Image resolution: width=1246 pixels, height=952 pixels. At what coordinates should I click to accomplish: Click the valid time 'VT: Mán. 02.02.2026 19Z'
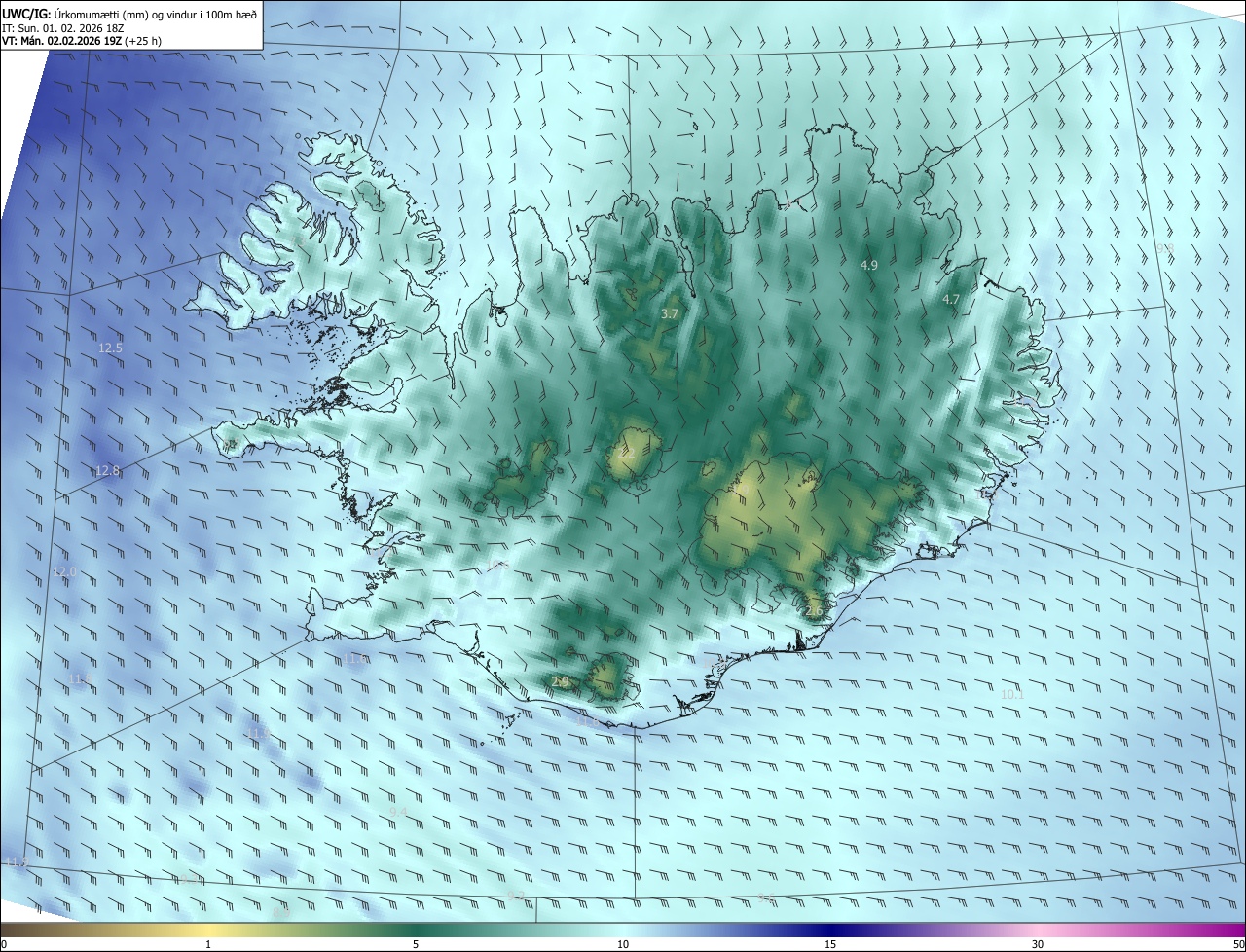[62, 41]
